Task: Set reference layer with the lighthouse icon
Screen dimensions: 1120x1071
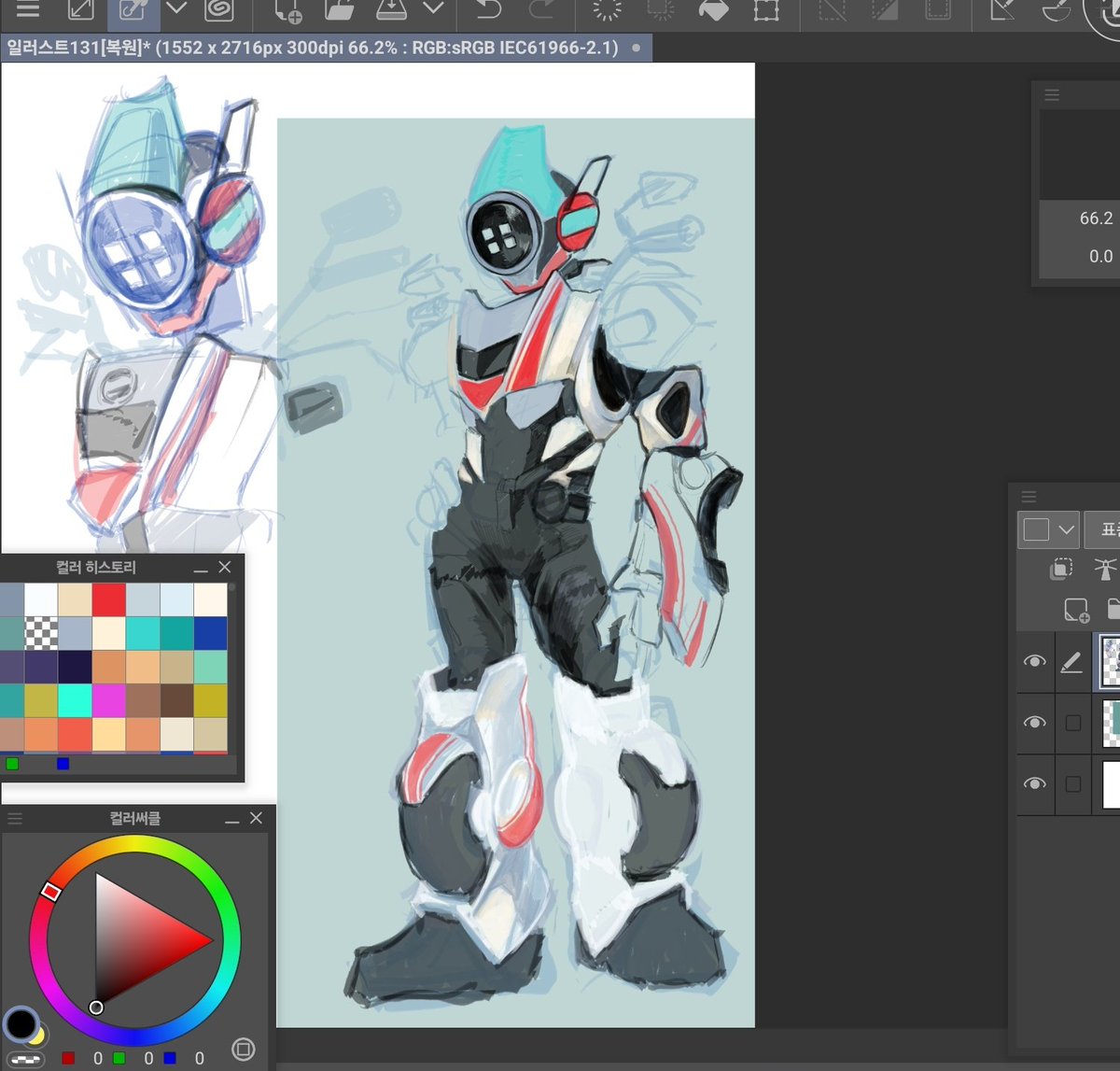Action: (1105, 569)
